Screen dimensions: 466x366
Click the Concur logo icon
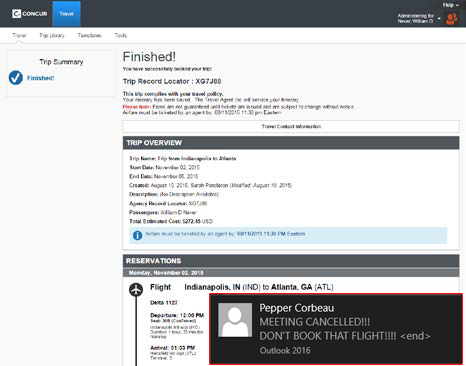tap(16, 14)
